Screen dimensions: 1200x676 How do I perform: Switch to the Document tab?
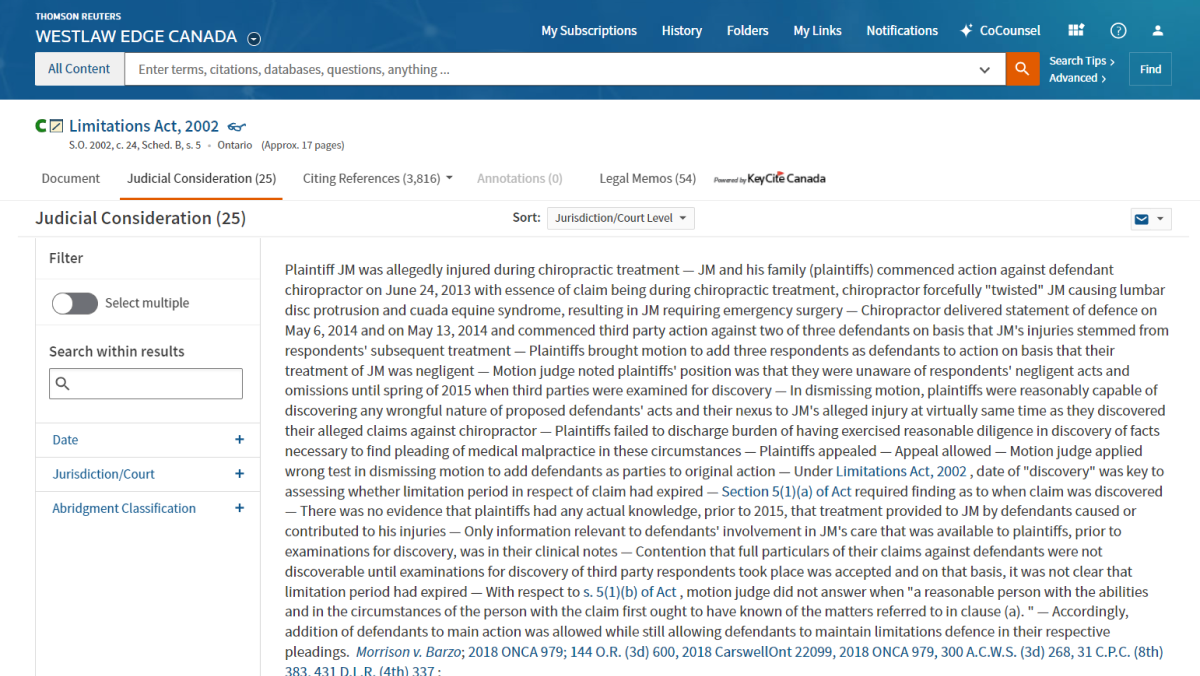point(71,179)
